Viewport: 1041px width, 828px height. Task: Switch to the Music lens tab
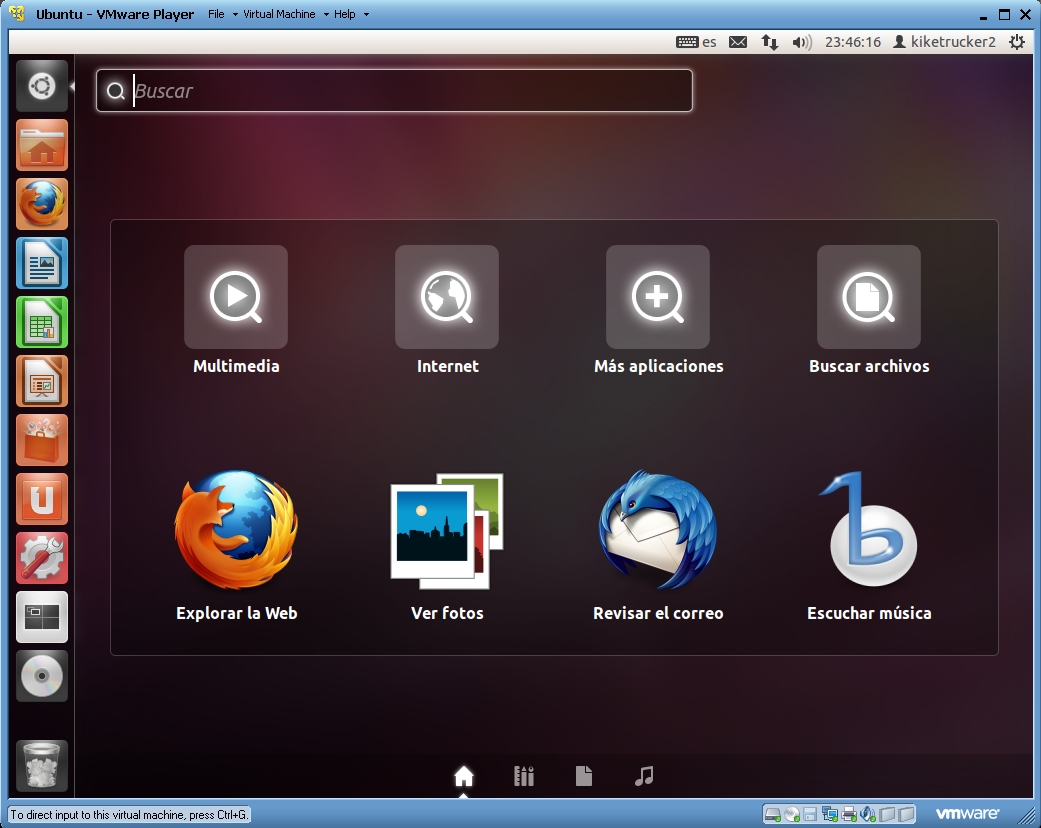click(x=644, y=776)
